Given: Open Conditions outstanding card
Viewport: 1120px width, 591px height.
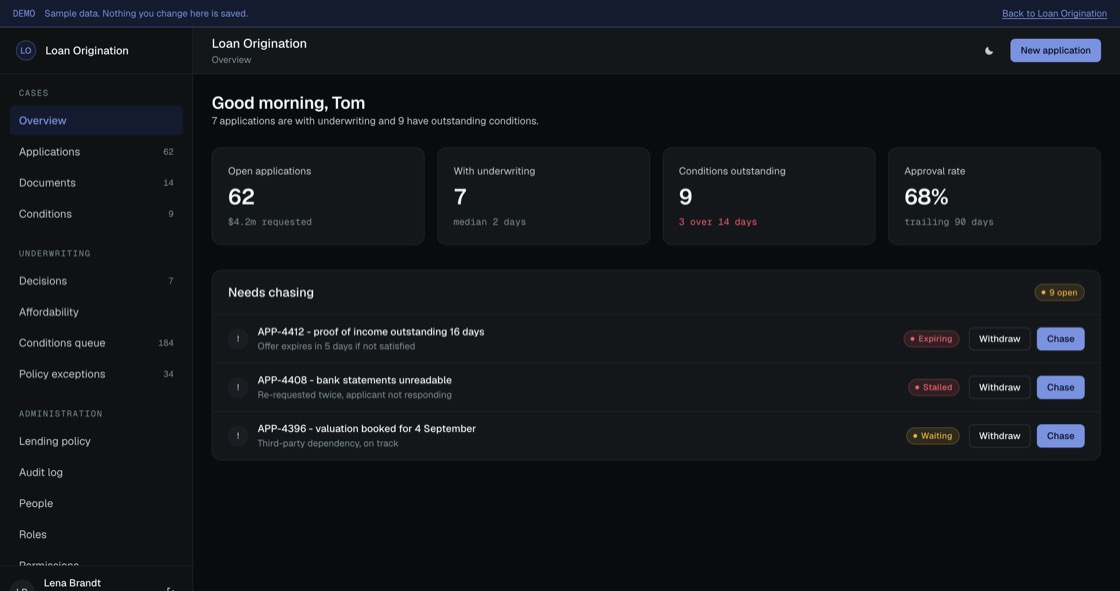Looking at the screenshot, I should tap(769, 197).
